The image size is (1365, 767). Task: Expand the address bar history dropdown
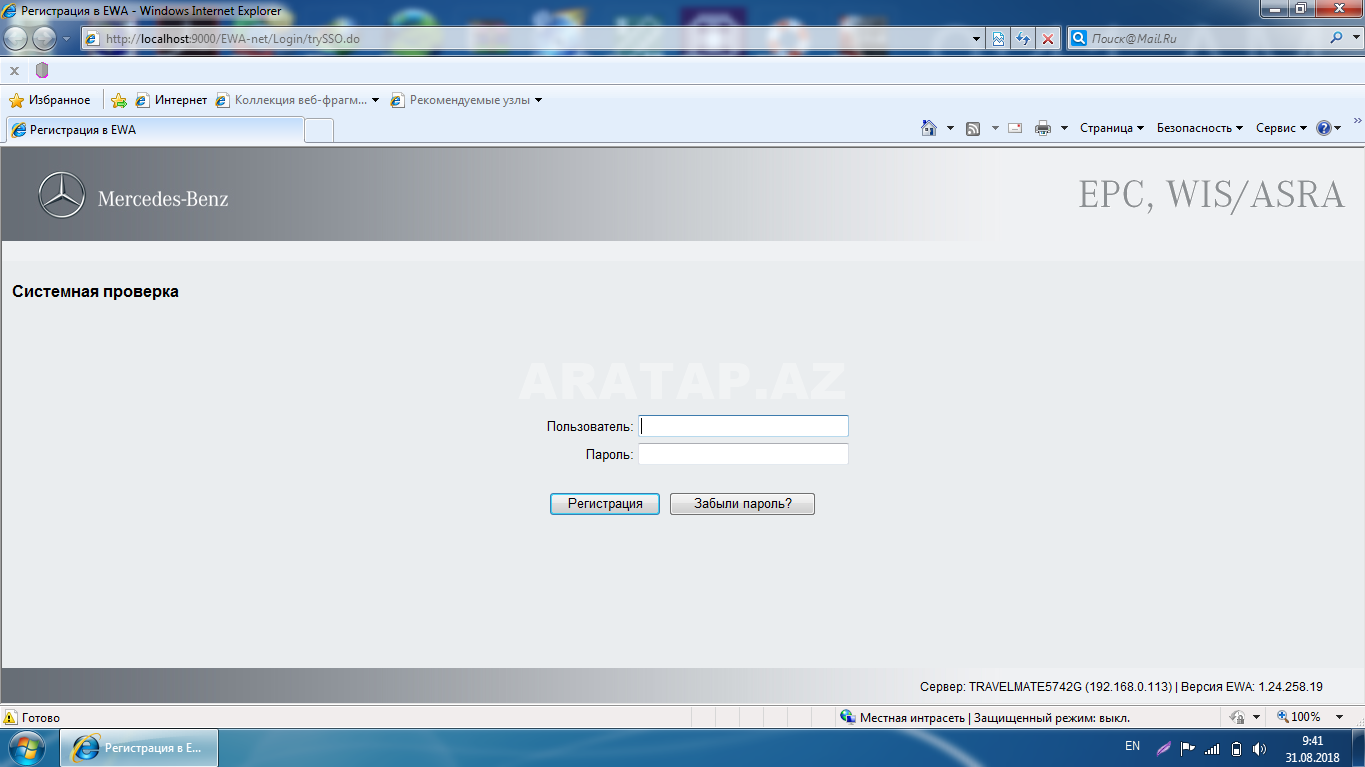[977, 39]
